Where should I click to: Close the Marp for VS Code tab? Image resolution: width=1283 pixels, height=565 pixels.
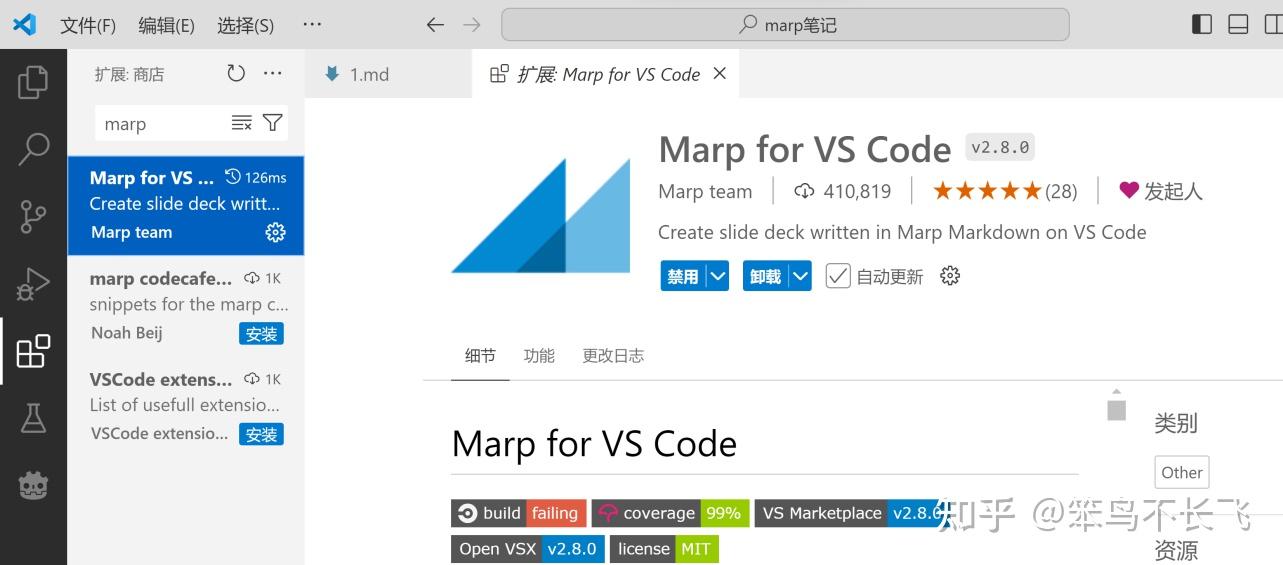719,74
